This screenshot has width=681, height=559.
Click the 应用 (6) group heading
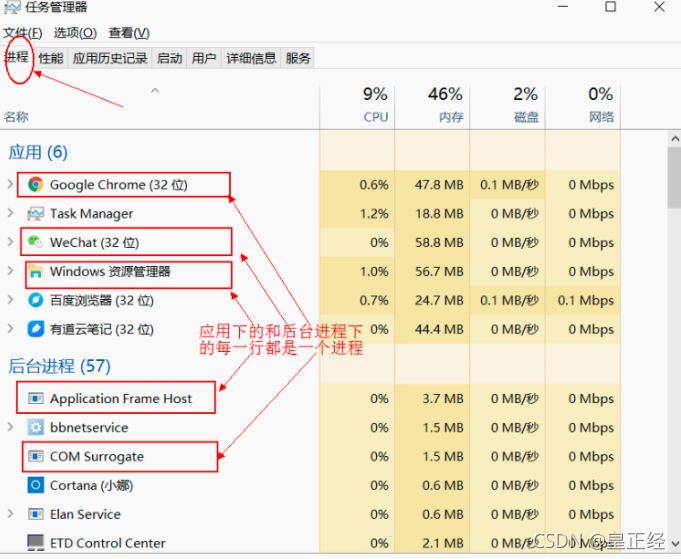tap(38, 152)
